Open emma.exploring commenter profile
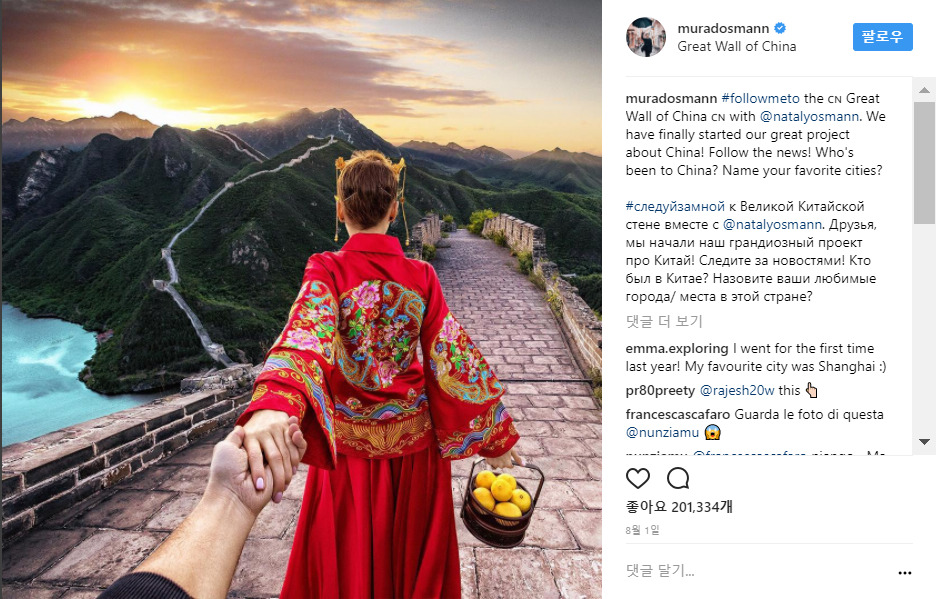 pos(677,348)
